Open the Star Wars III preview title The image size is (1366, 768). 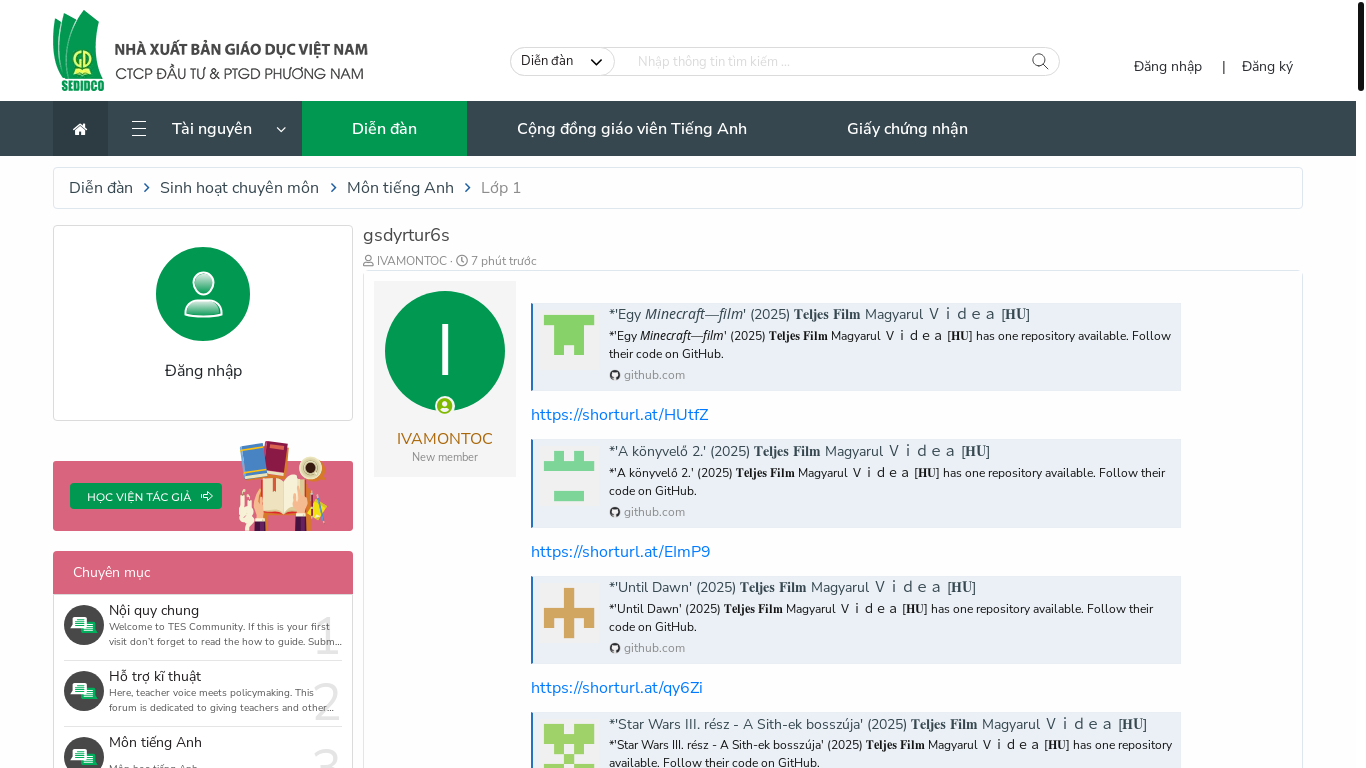click(878, 724)
